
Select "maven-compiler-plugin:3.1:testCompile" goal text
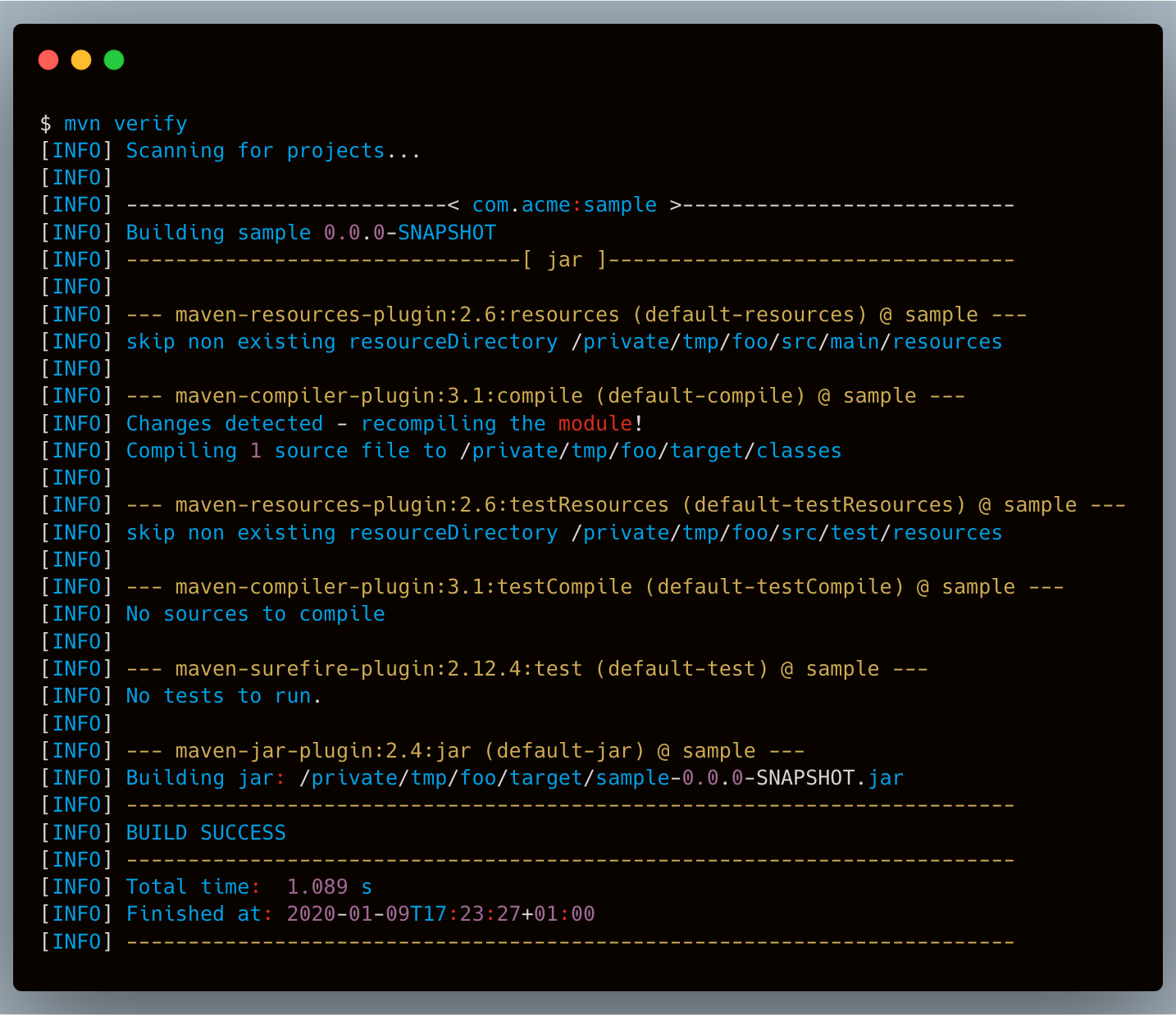[403, 587]
